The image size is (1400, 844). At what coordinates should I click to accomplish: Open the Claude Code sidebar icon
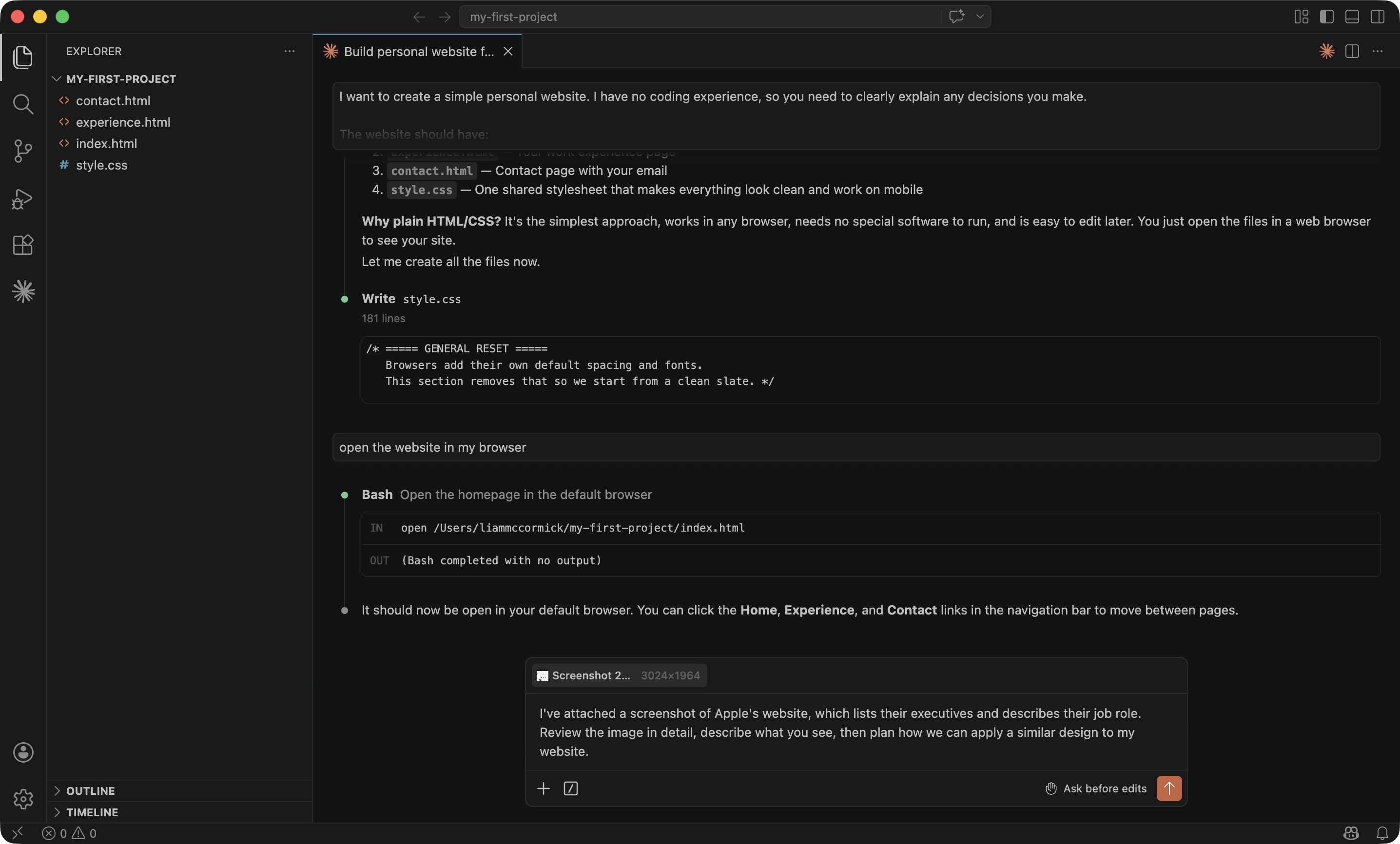point(23,291)
